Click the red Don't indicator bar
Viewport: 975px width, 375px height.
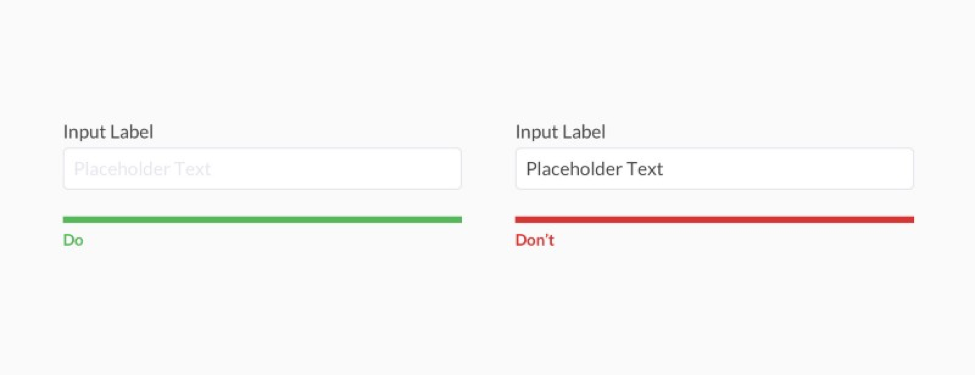(x=714, y=220)
